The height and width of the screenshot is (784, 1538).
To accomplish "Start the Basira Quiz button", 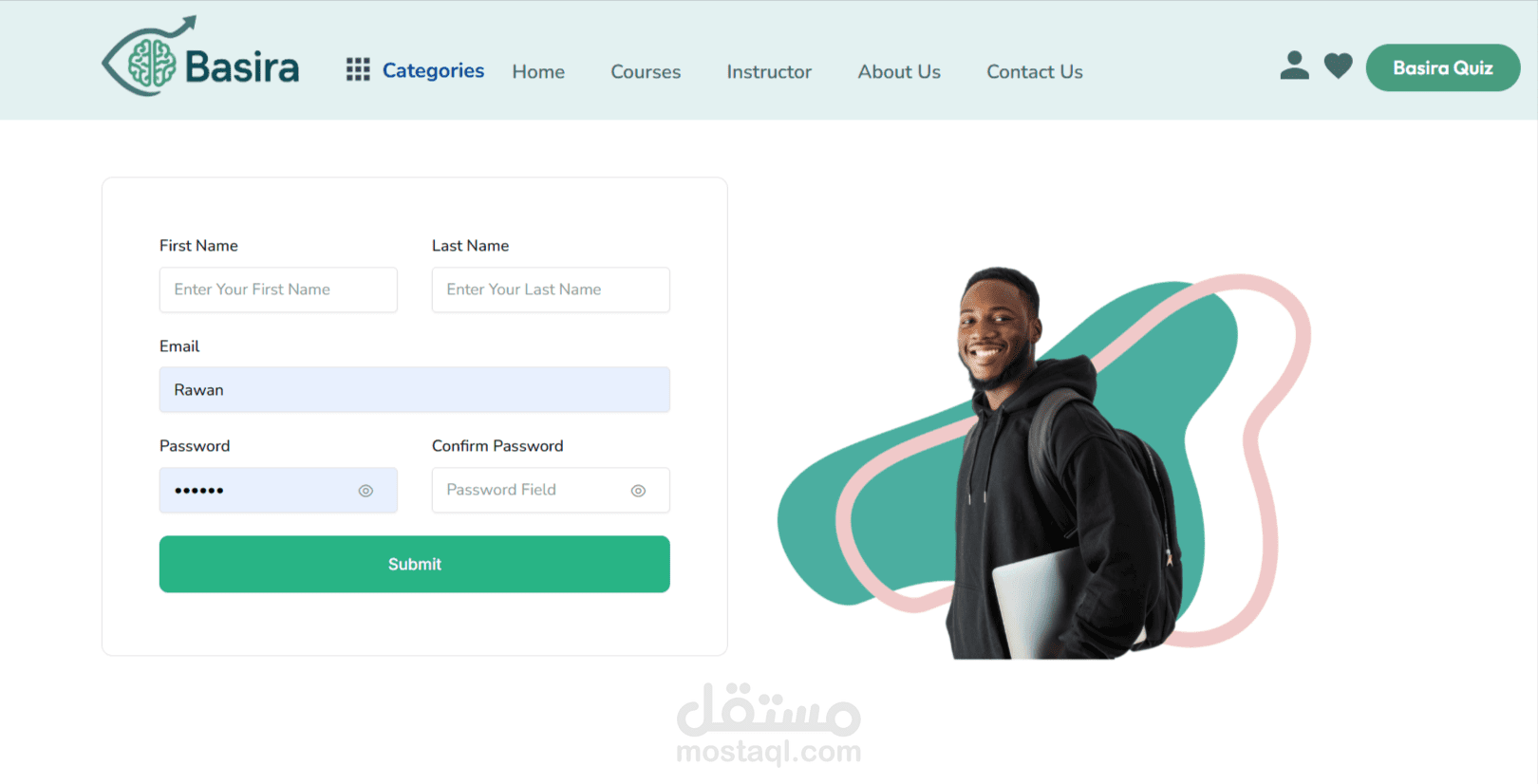I will click(1443, 67).
